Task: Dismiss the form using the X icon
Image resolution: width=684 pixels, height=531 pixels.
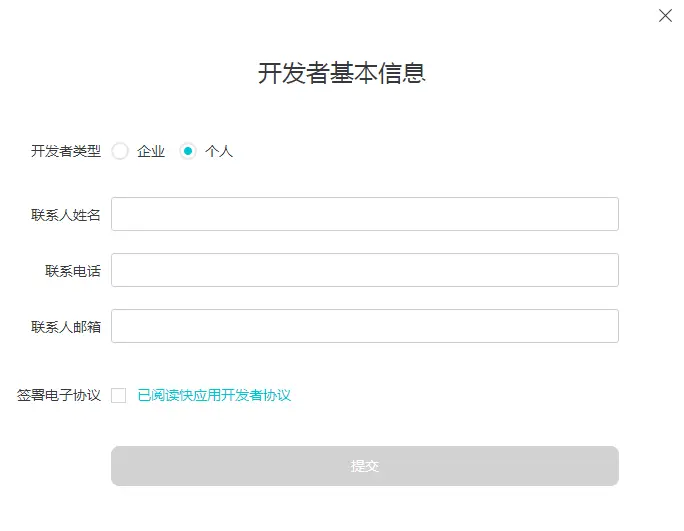Action: click(665, 16)
